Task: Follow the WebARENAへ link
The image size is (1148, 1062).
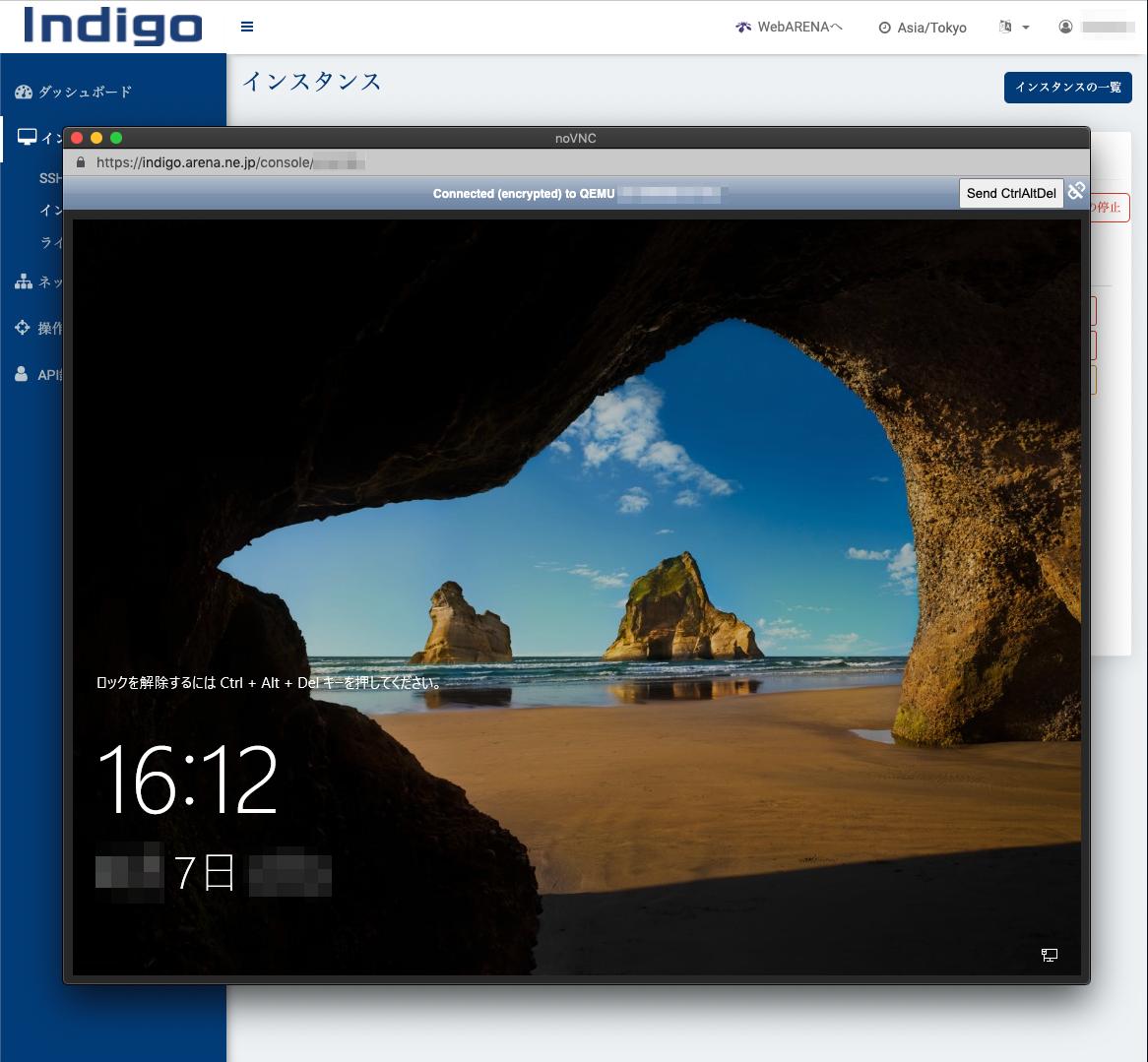Action: click(x=790, y=28)
